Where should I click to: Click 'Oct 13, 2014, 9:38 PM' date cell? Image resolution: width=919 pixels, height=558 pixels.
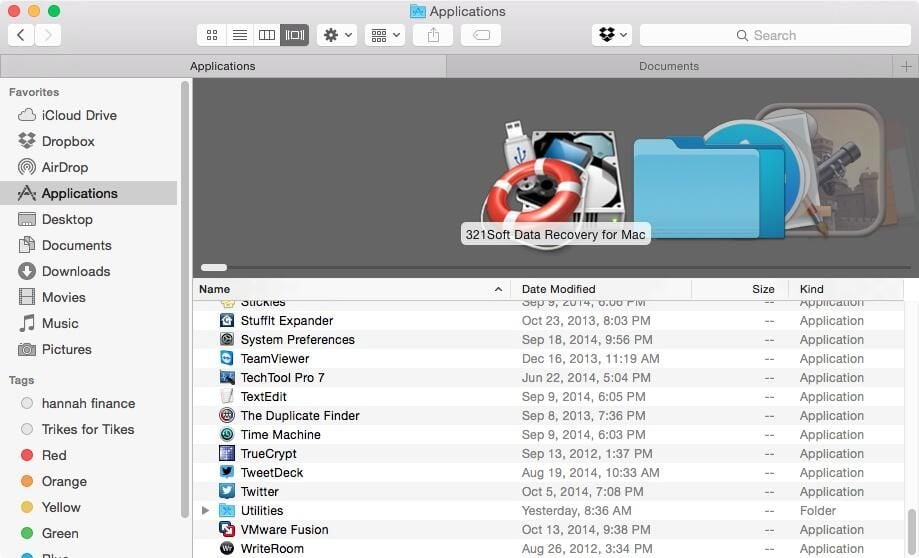pyautogui.click(x=586, y=530)
